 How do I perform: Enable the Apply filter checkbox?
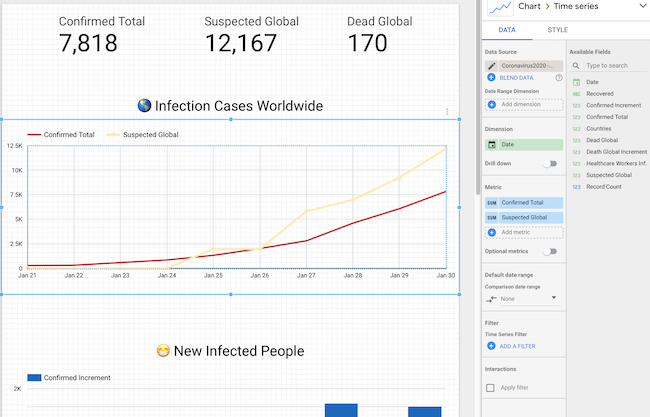pos(490,388)
